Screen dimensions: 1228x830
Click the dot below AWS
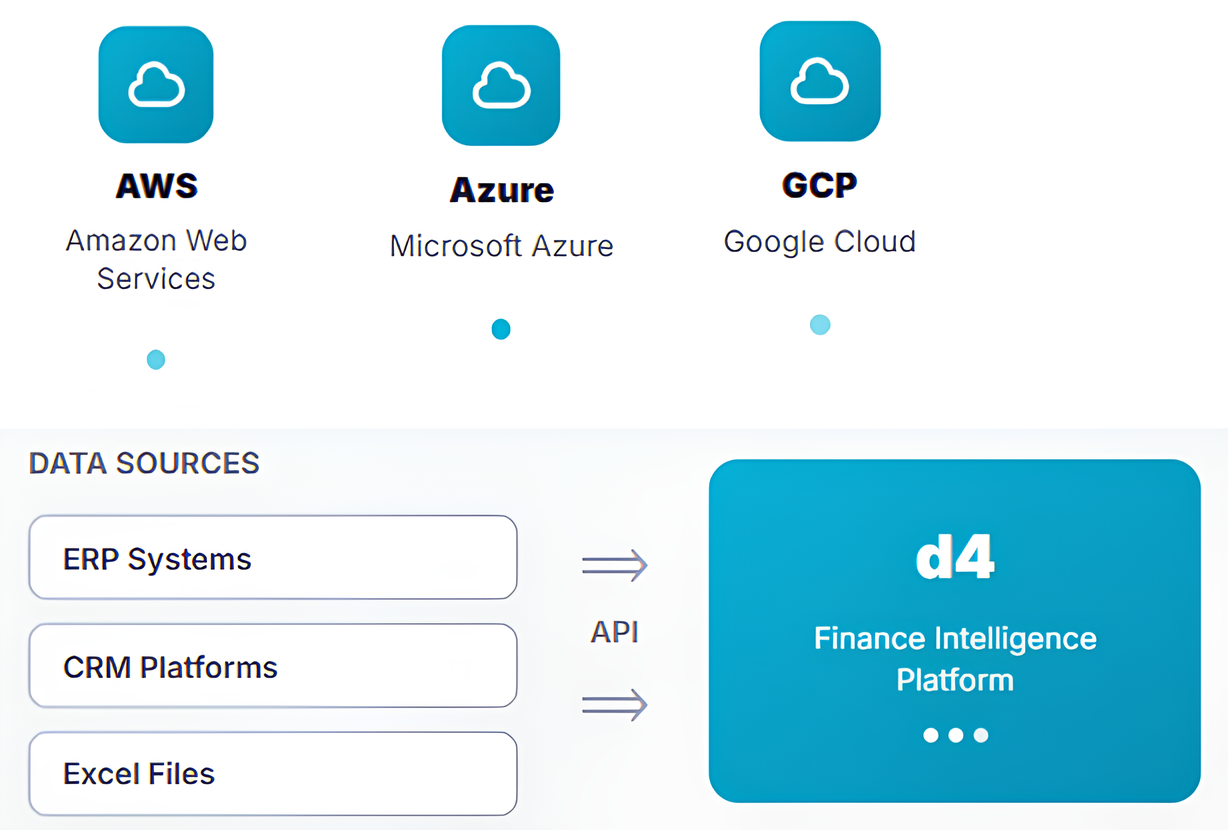point(156,360)
